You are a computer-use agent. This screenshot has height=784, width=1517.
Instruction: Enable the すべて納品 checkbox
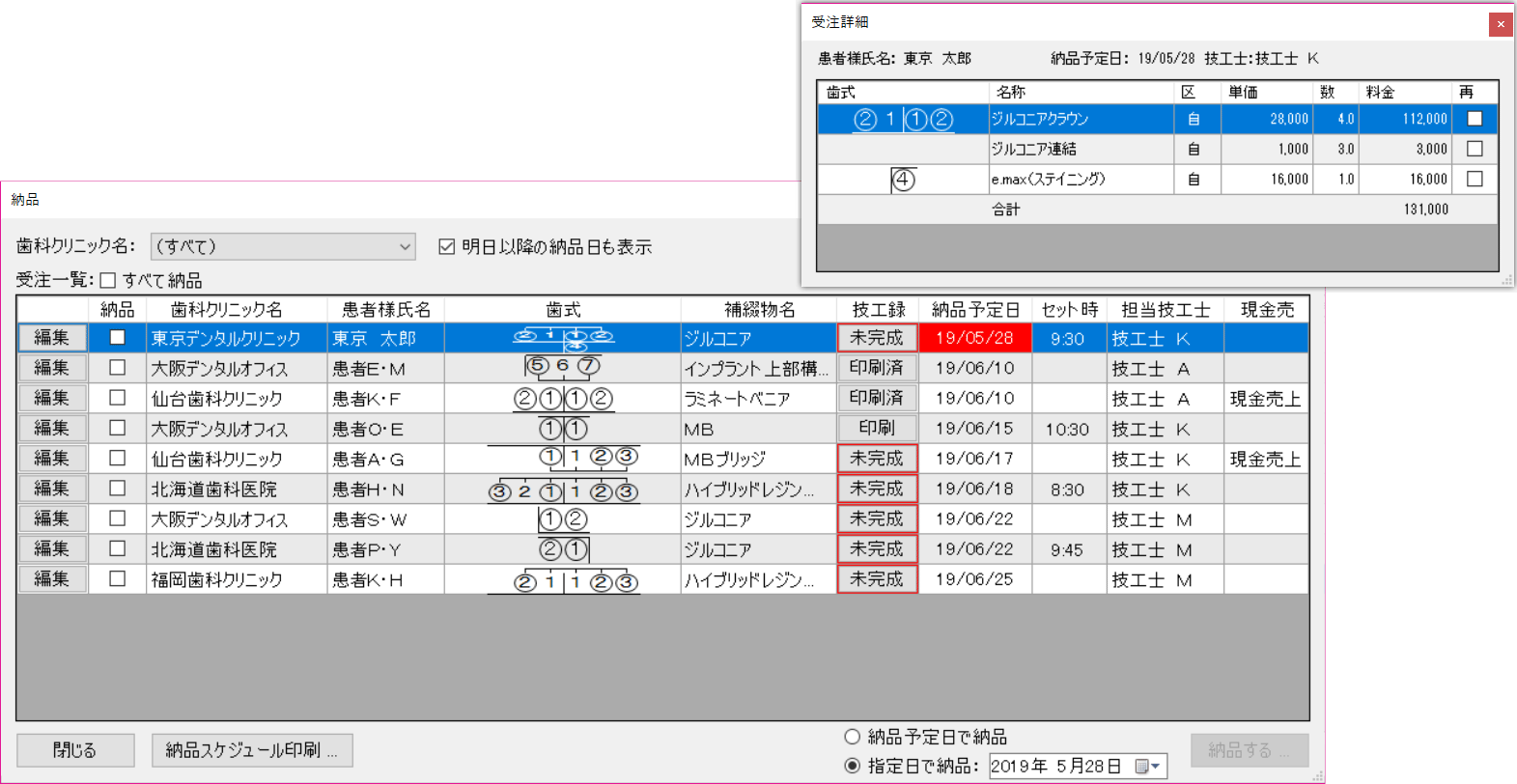click(108, 281)
